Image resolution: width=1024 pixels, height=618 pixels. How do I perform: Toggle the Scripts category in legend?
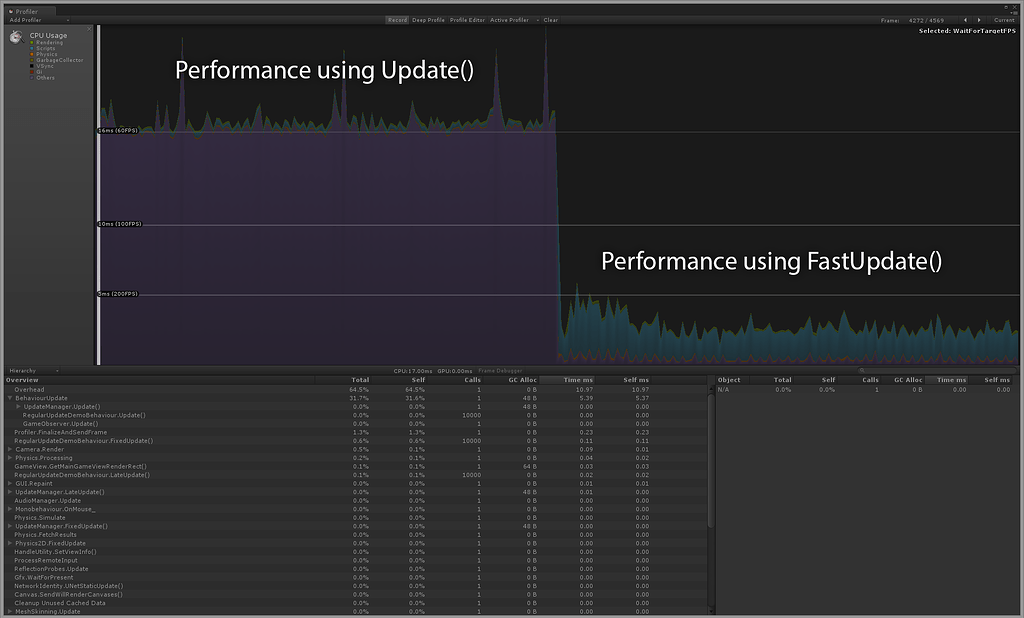pos(47,48)
